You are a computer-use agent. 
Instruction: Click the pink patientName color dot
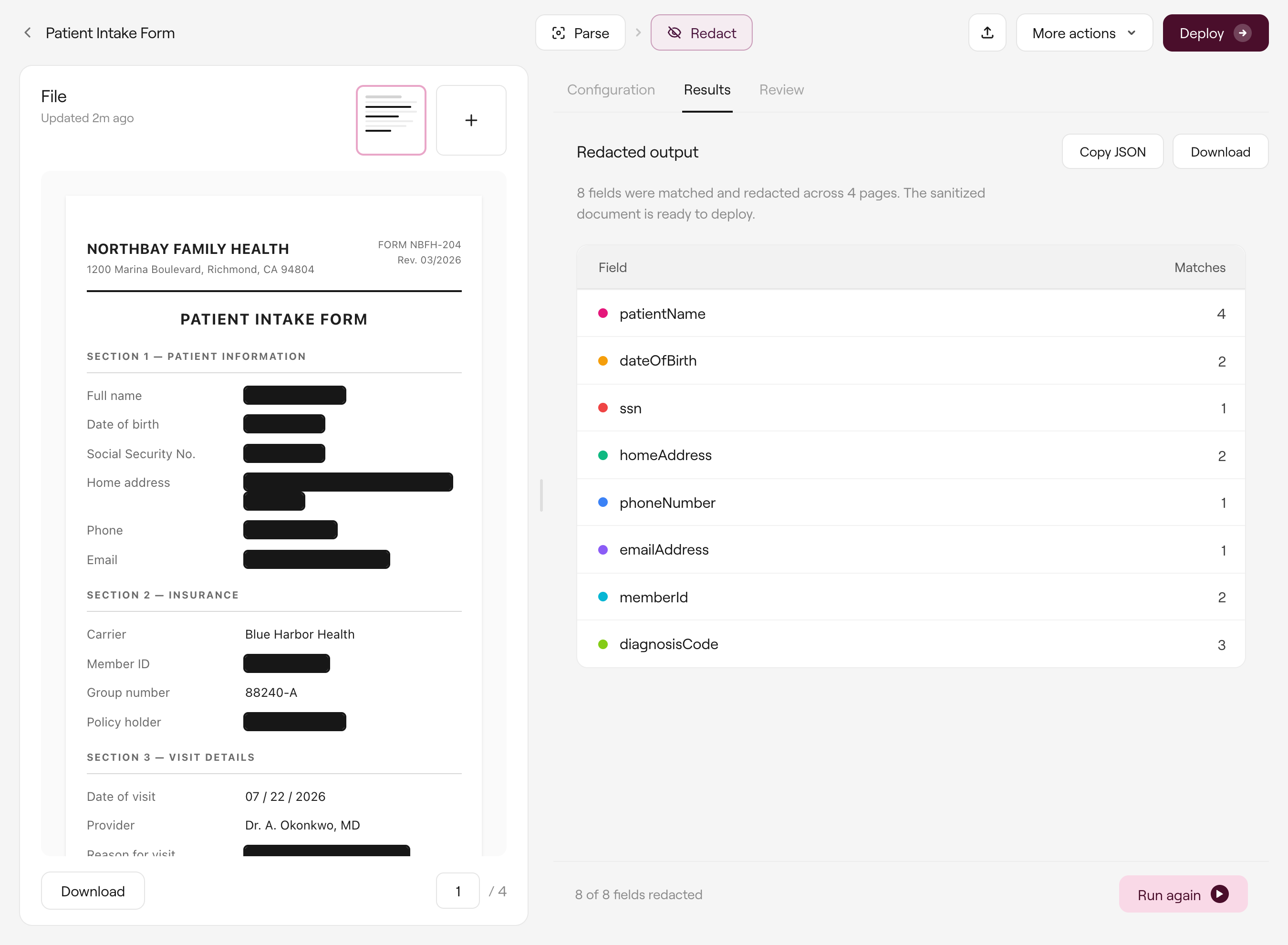coord(602,313)
